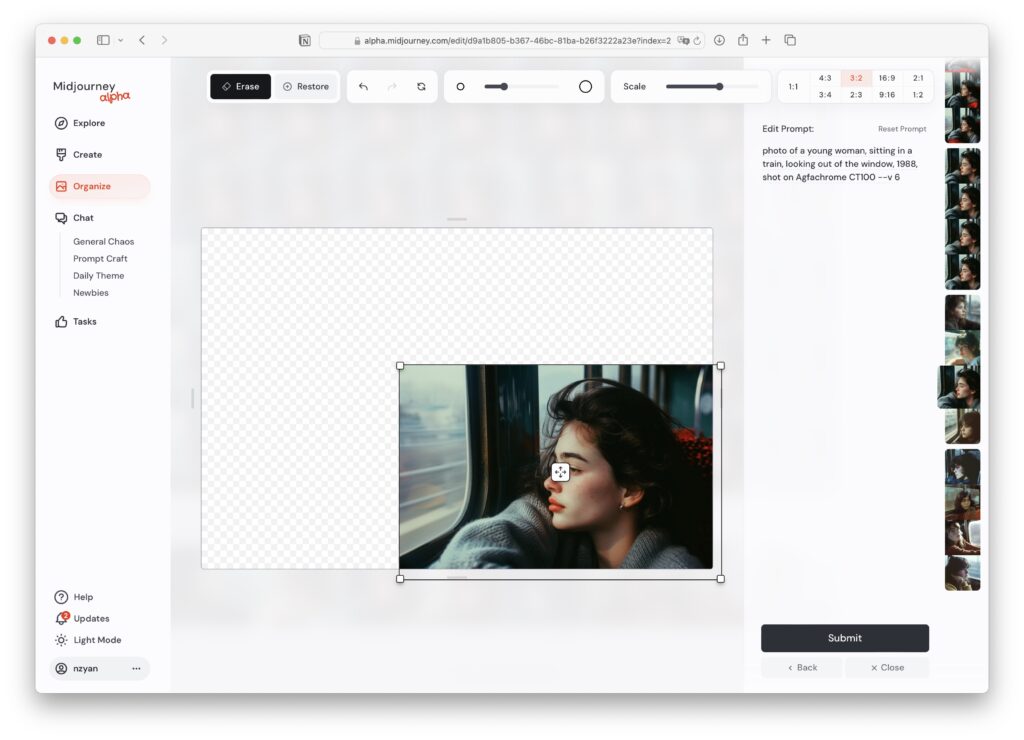1024x740 pixels.
Task: Click the top-left image resize handle
Action: [x=400, y=366]
